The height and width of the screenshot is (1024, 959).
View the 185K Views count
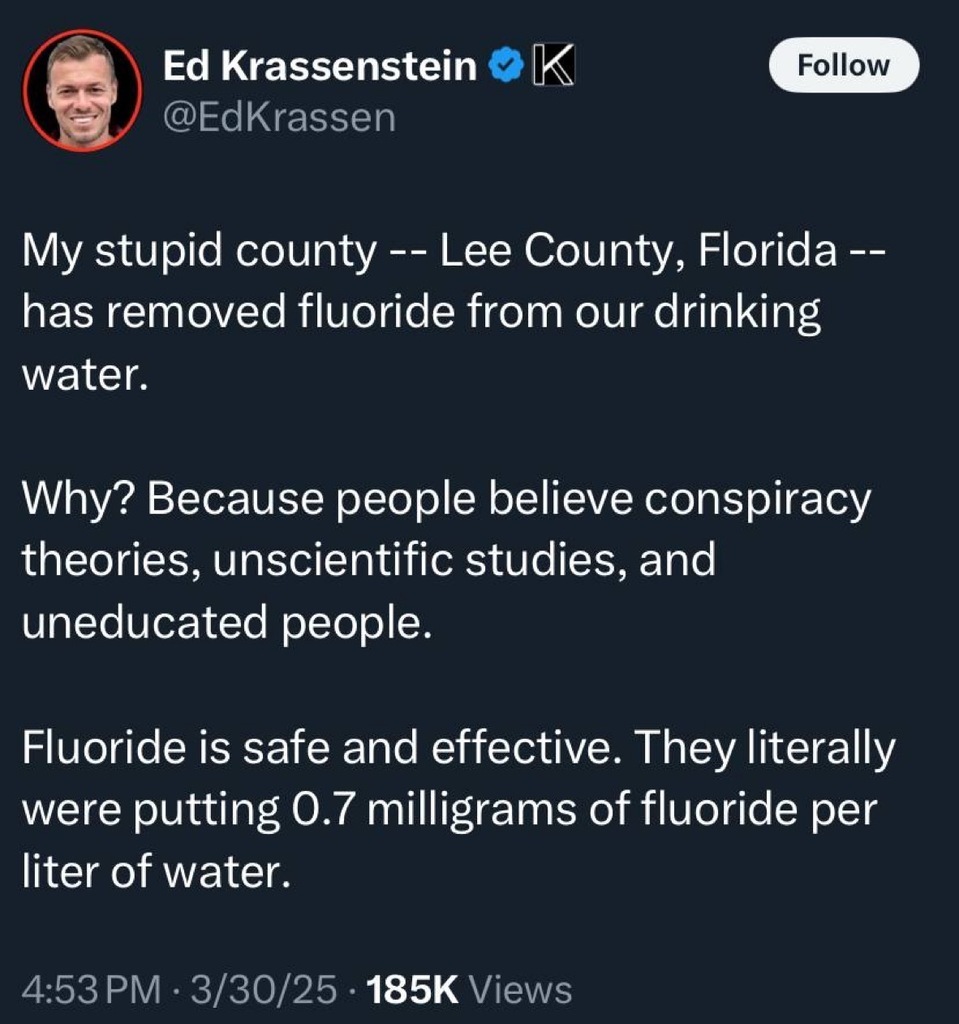point(470,990)
